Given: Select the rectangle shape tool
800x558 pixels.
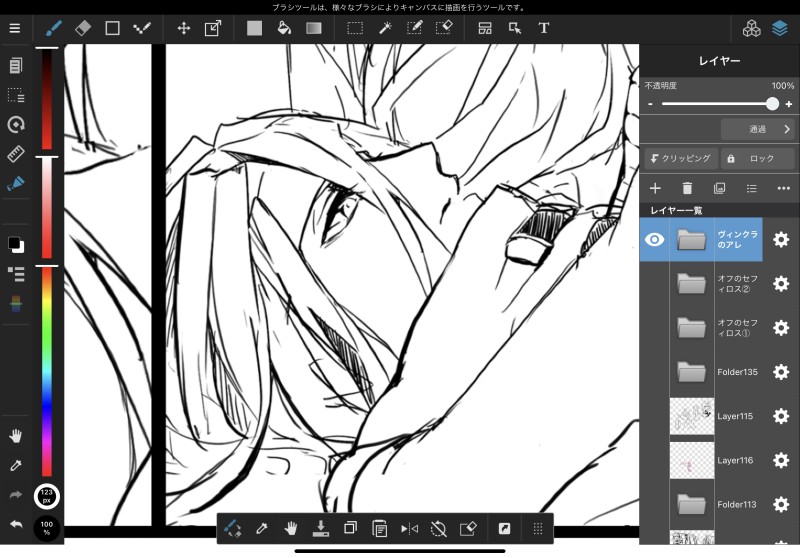Looking at the screenshot, I should (112, 28).
